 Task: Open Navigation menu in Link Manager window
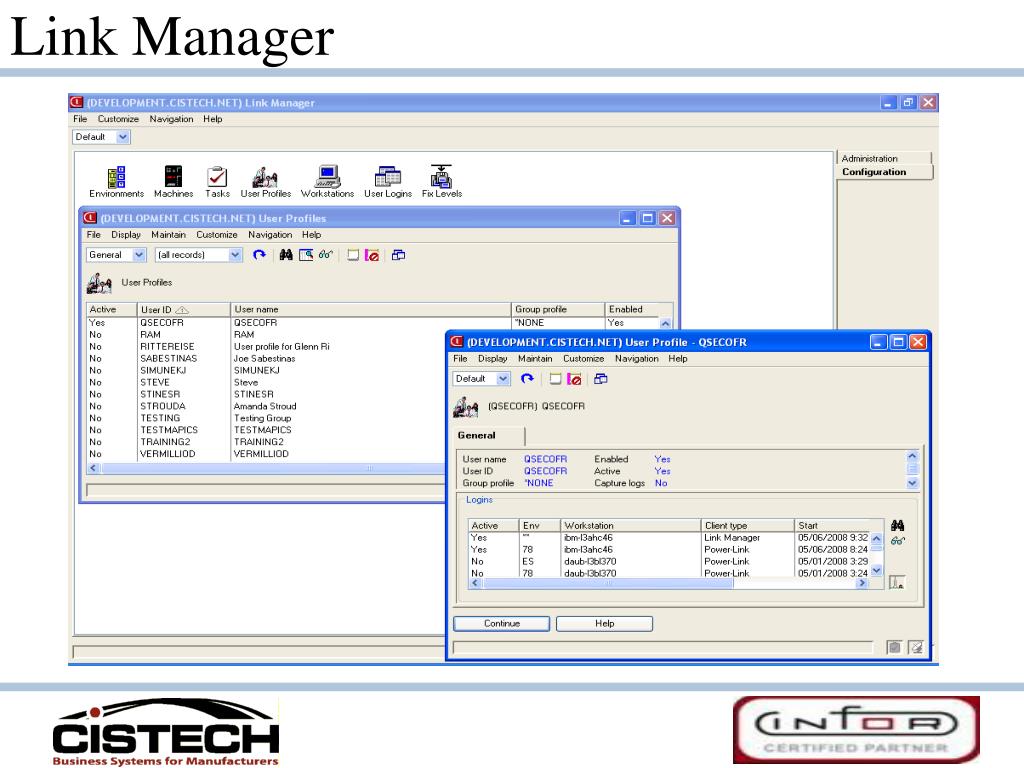171,119
